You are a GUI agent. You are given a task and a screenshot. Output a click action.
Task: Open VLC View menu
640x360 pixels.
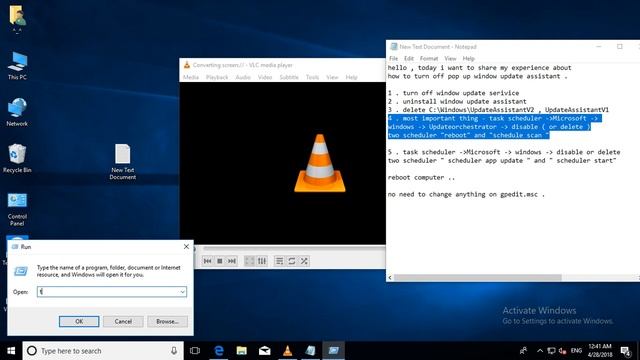click(x=332, y=77)
